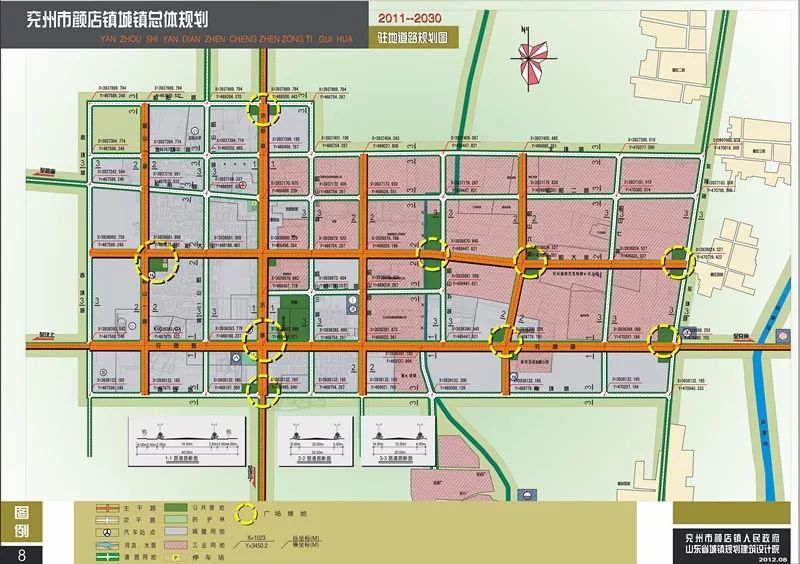Click the red 2011--2030 period text

click(x=410, y=18)
